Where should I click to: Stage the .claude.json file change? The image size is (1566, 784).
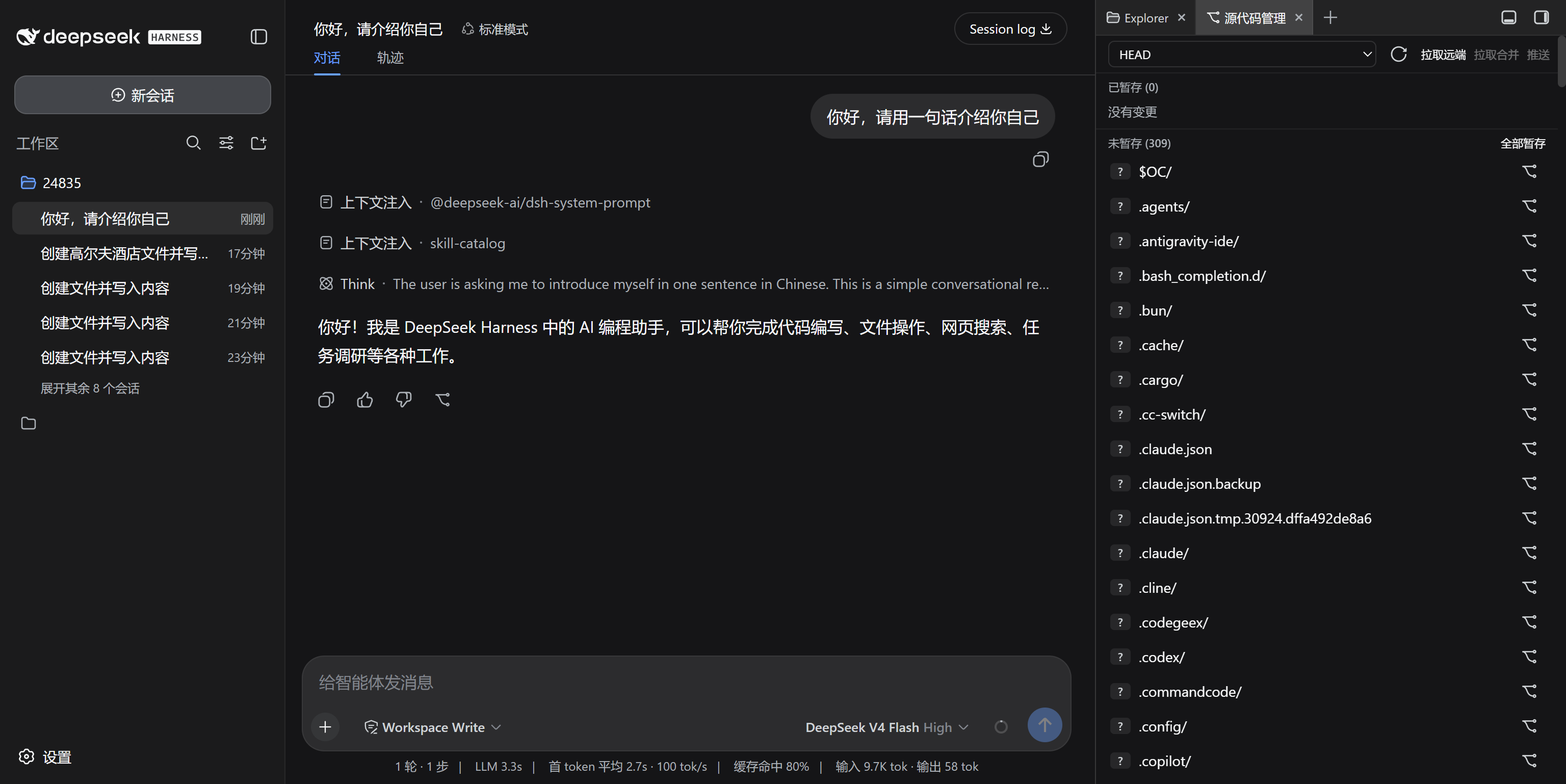[x=1529, y=449]
